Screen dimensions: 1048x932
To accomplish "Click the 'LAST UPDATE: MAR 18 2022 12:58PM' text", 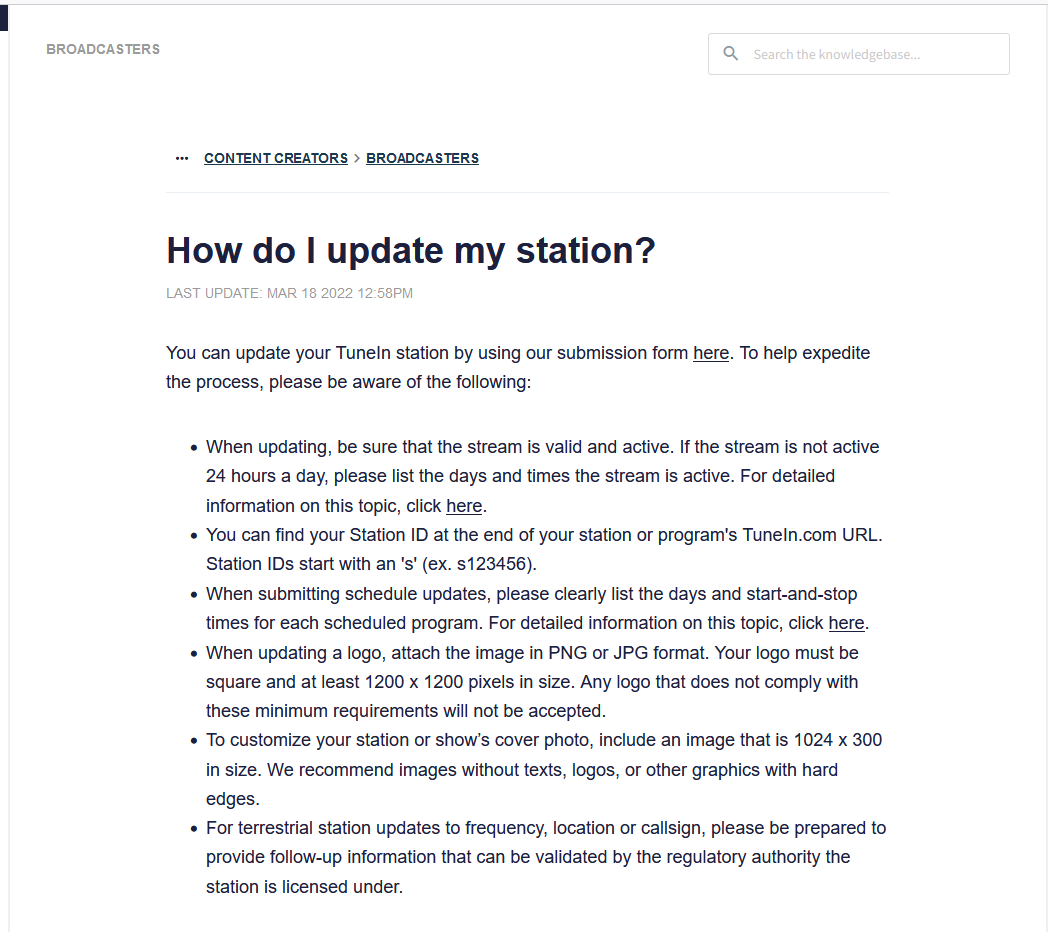I will click(289, 294).
